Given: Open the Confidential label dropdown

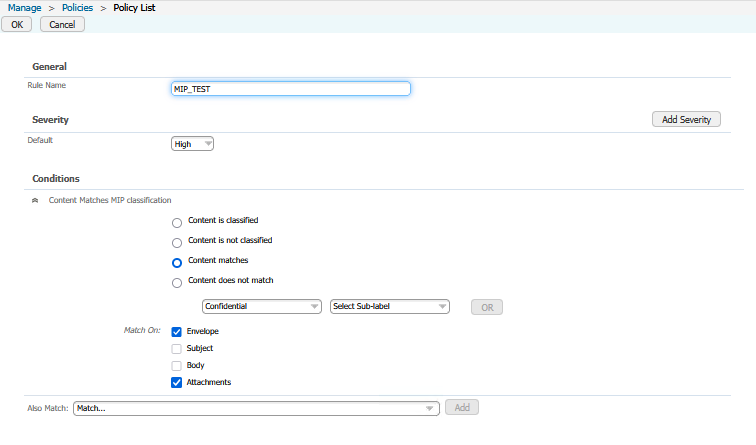Looking at the screenshot, I should point(261,307).
